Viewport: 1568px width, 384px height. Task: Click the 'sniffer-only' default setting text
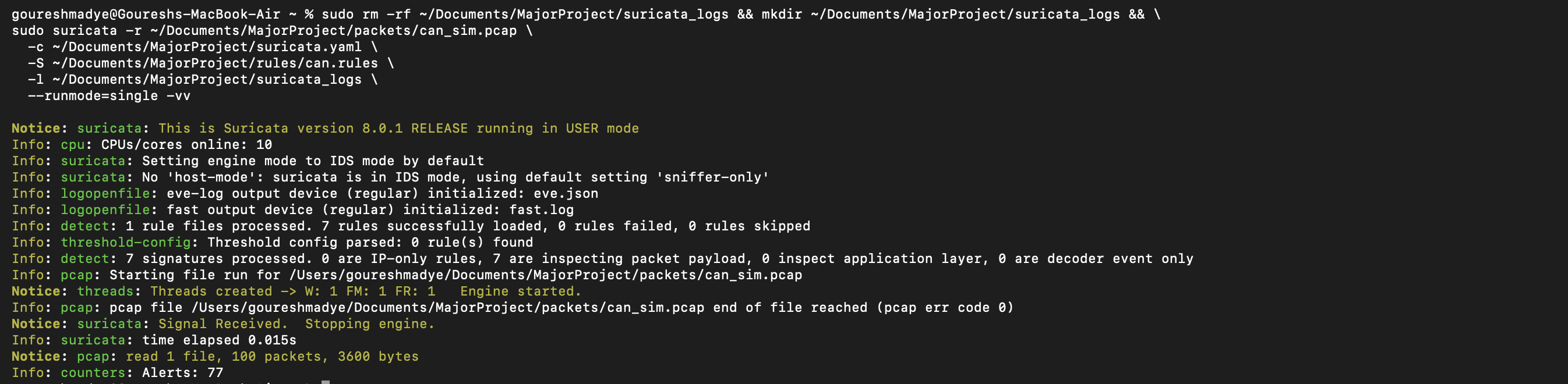pyautogui.click(x=712, y=177)
